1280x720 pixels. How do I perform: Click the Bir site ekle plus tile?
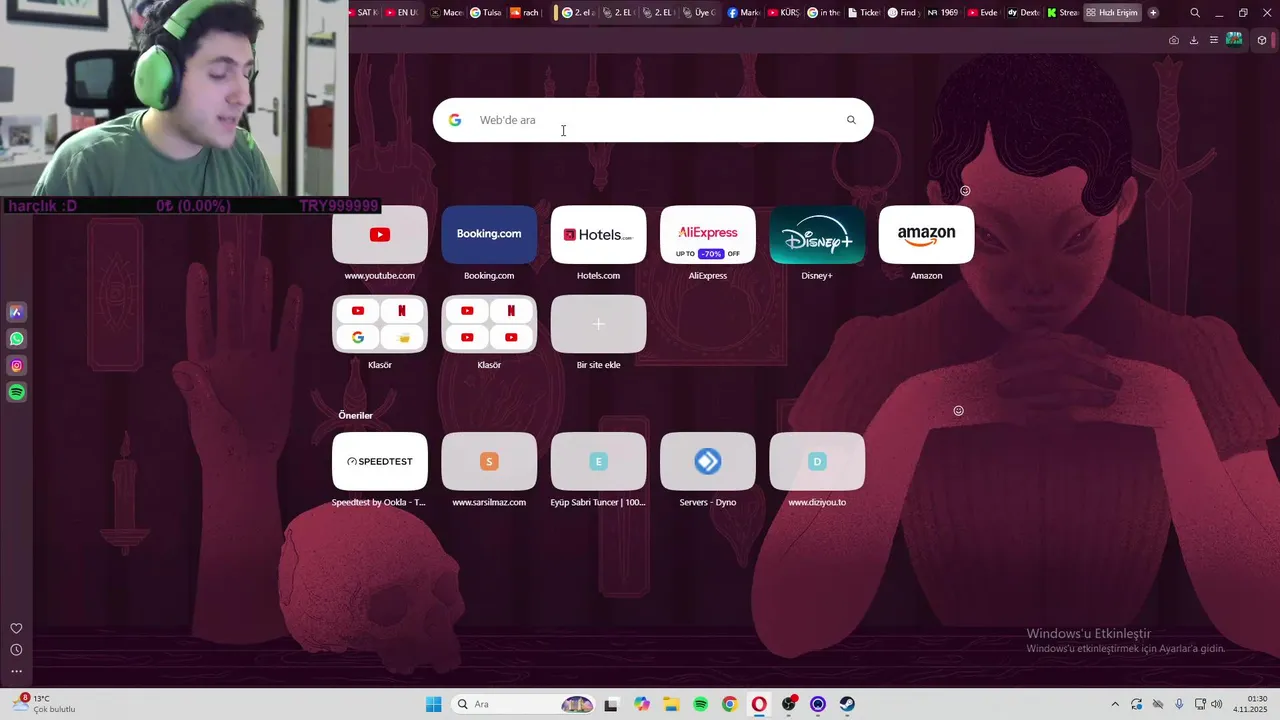598,324
